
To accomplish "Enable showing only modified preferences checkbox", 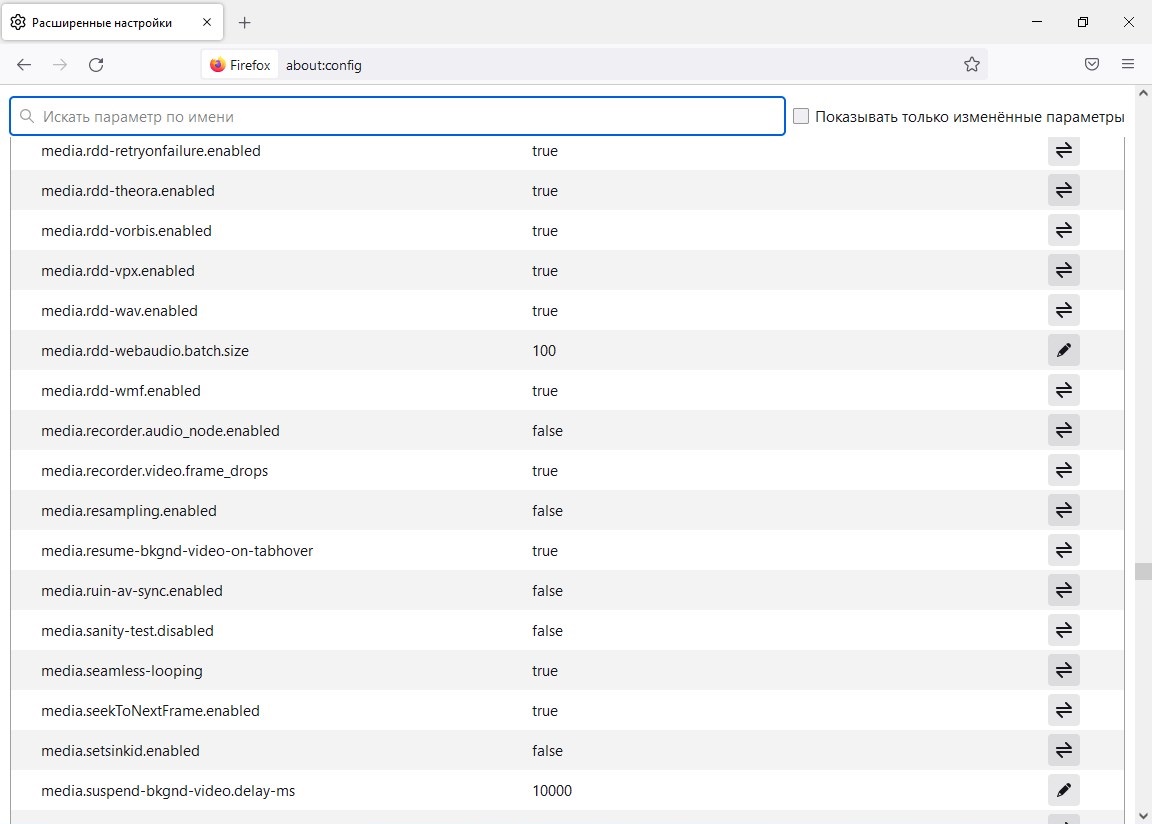I will (x=801, y=117).
